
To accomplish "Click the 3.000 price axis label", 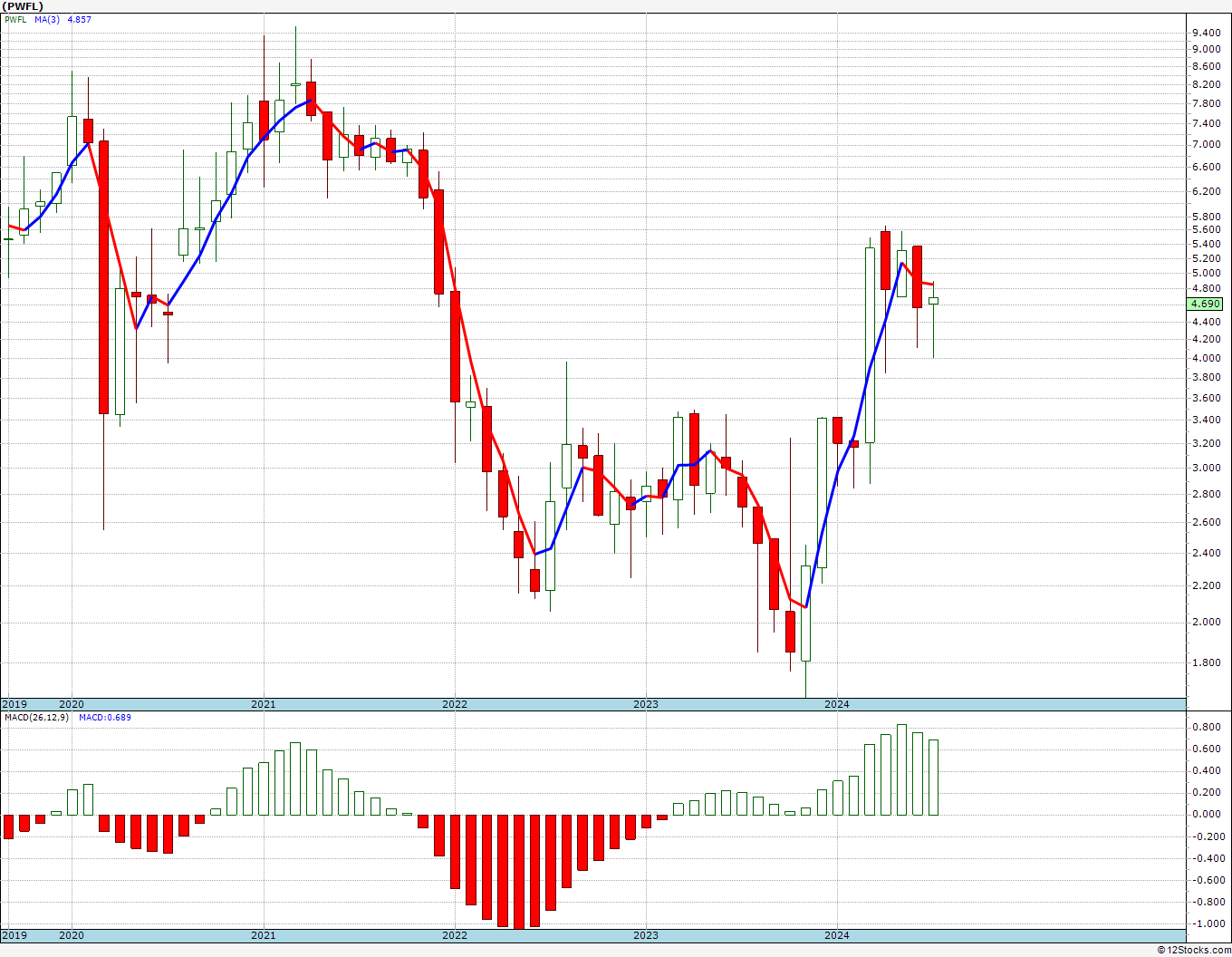I will point(1208,468).
